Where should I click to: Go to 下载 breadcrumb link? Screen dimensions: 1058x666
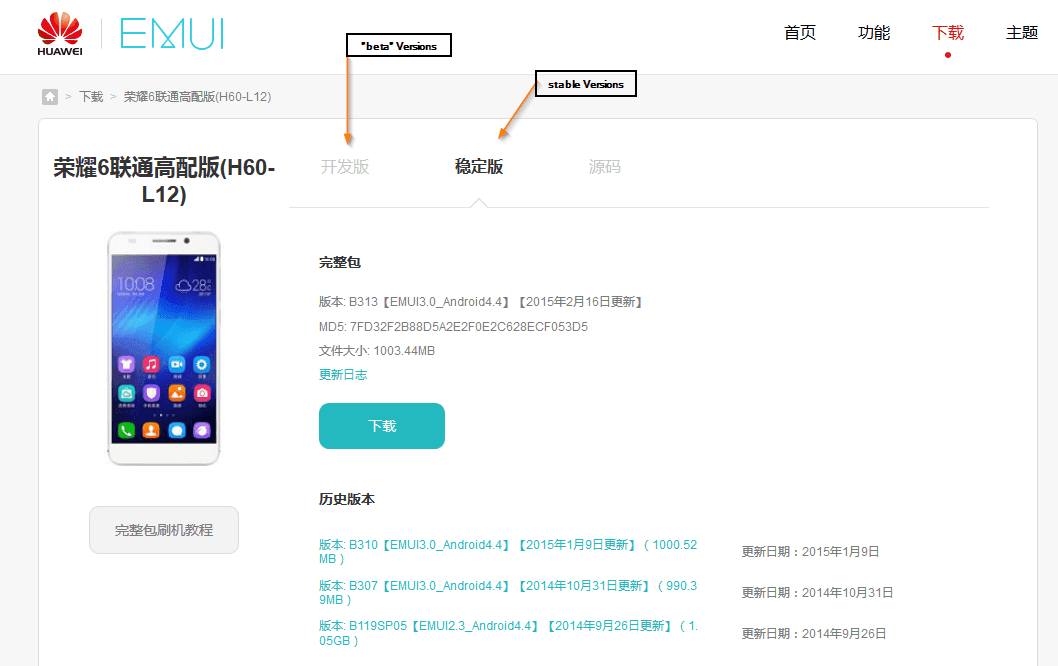[91, 96]
